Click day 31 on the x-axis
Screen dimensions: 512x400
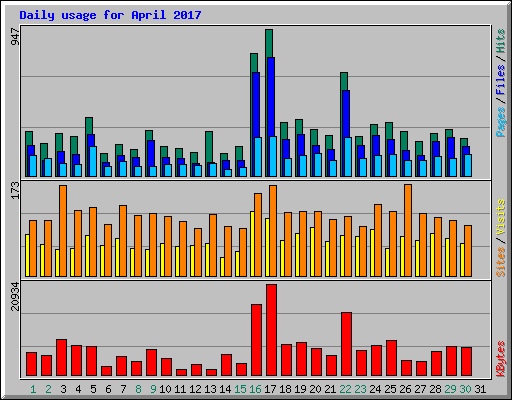480,389
